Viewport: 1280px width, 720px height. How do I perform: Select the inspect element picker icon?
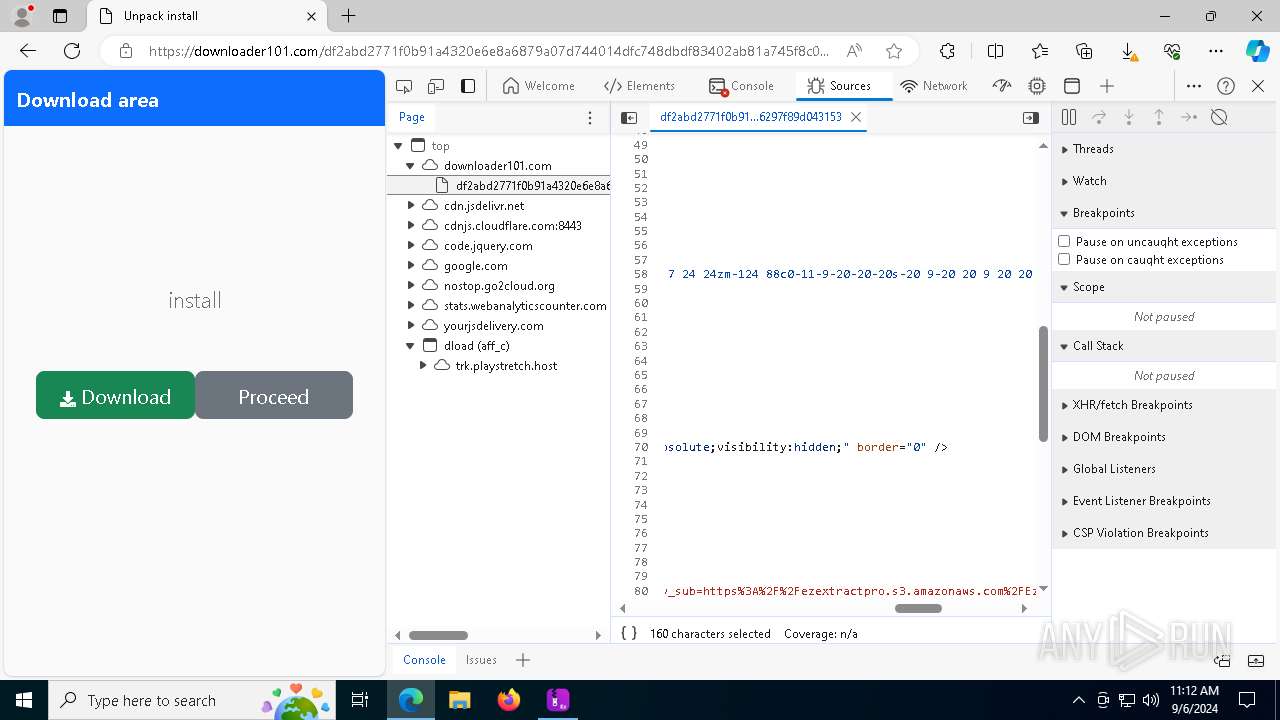pyautogui.click(x=404, y=86)
